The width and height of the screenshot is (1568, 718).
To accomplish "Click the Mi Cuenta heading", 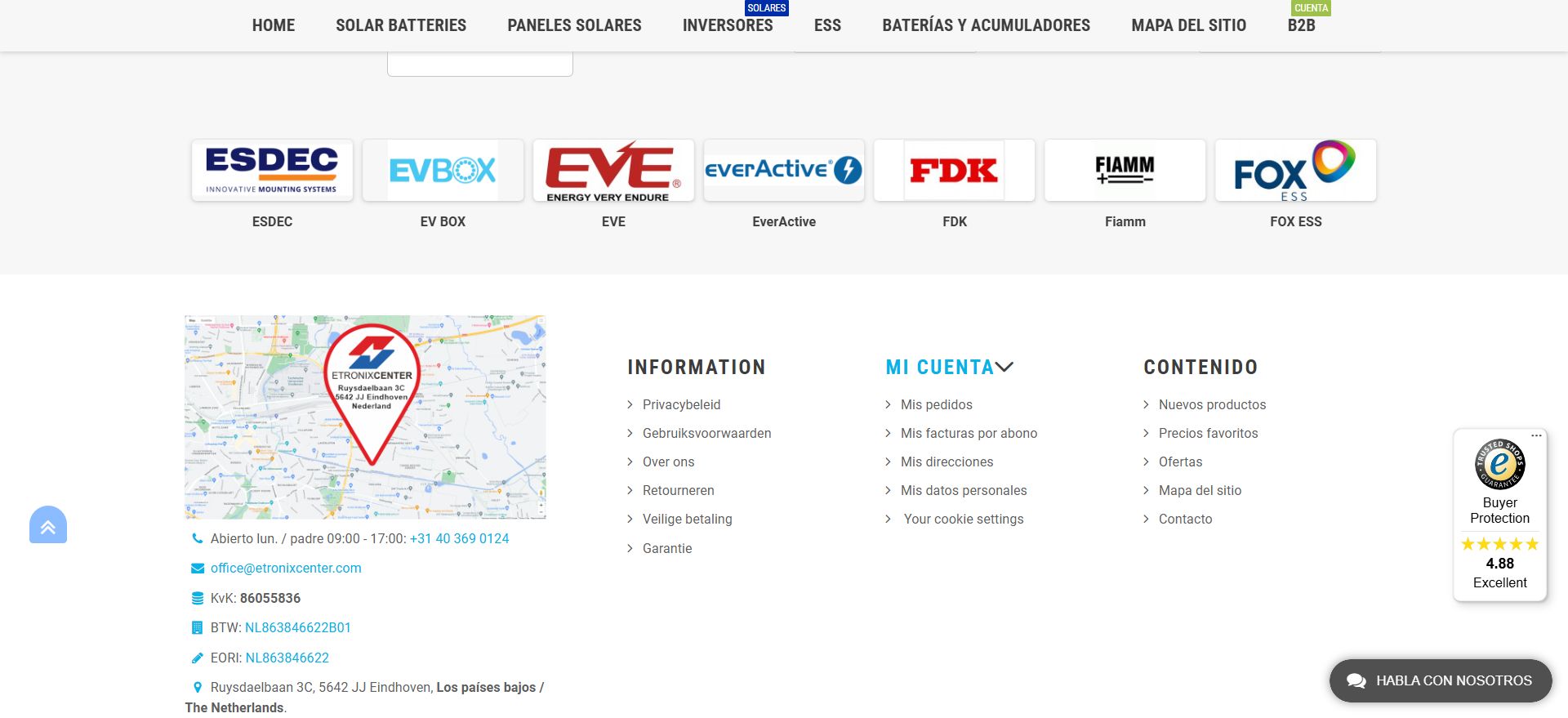I will click(x=939, y=368).
